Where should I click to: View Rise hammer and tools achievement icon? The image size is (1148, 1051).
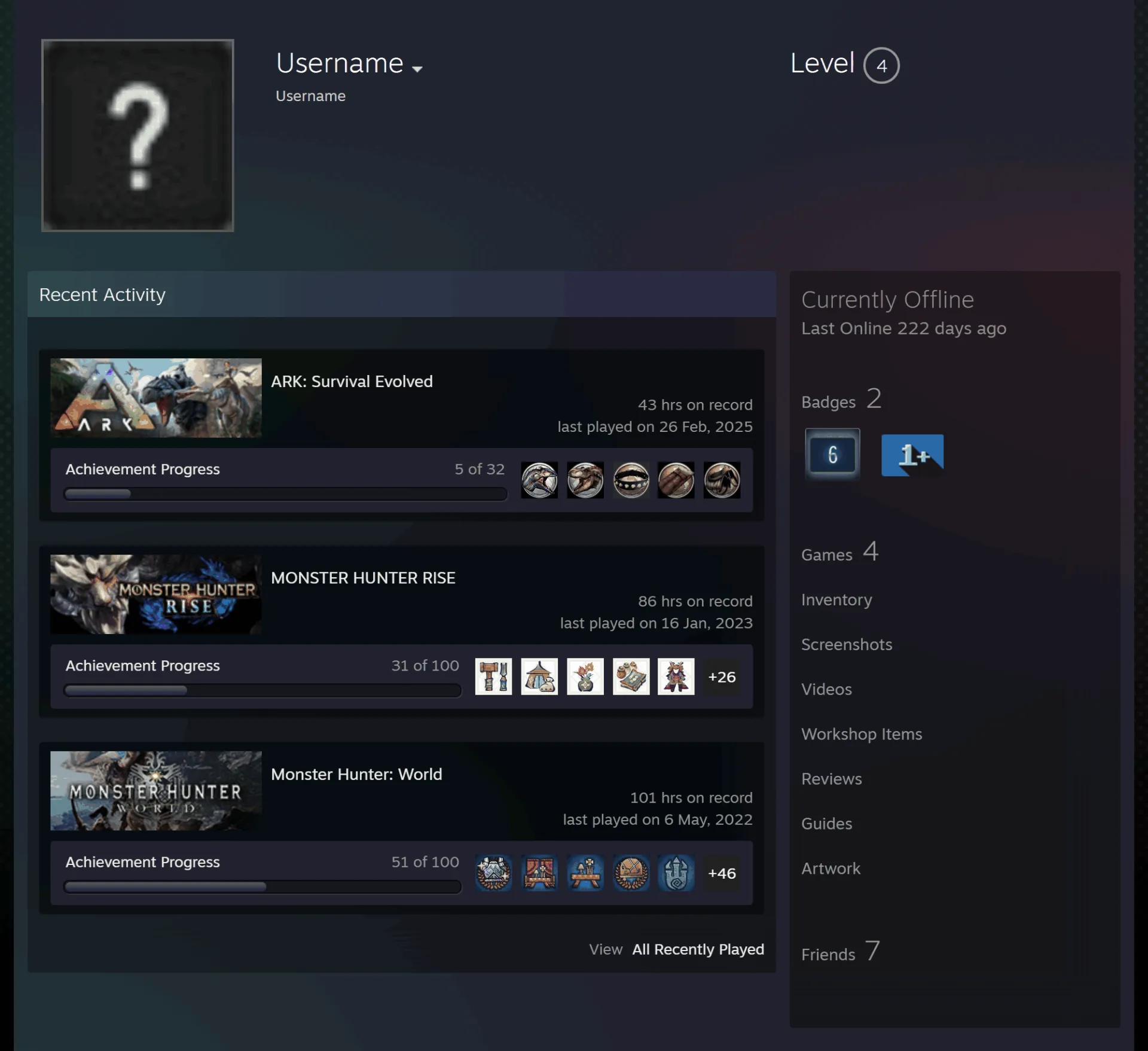494,677
